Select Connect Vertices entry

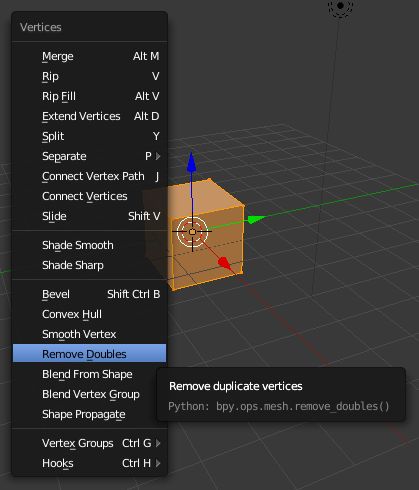tap(89, 196)
